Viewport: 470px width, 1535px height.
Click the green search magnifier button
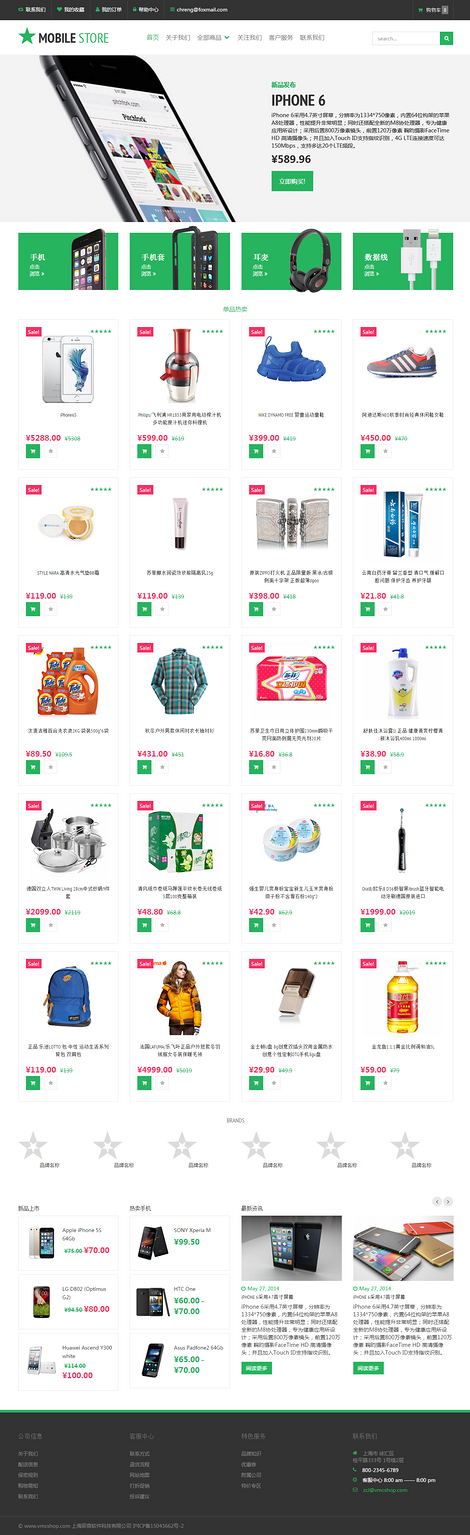pyautogui.click(x=446, y=38)
